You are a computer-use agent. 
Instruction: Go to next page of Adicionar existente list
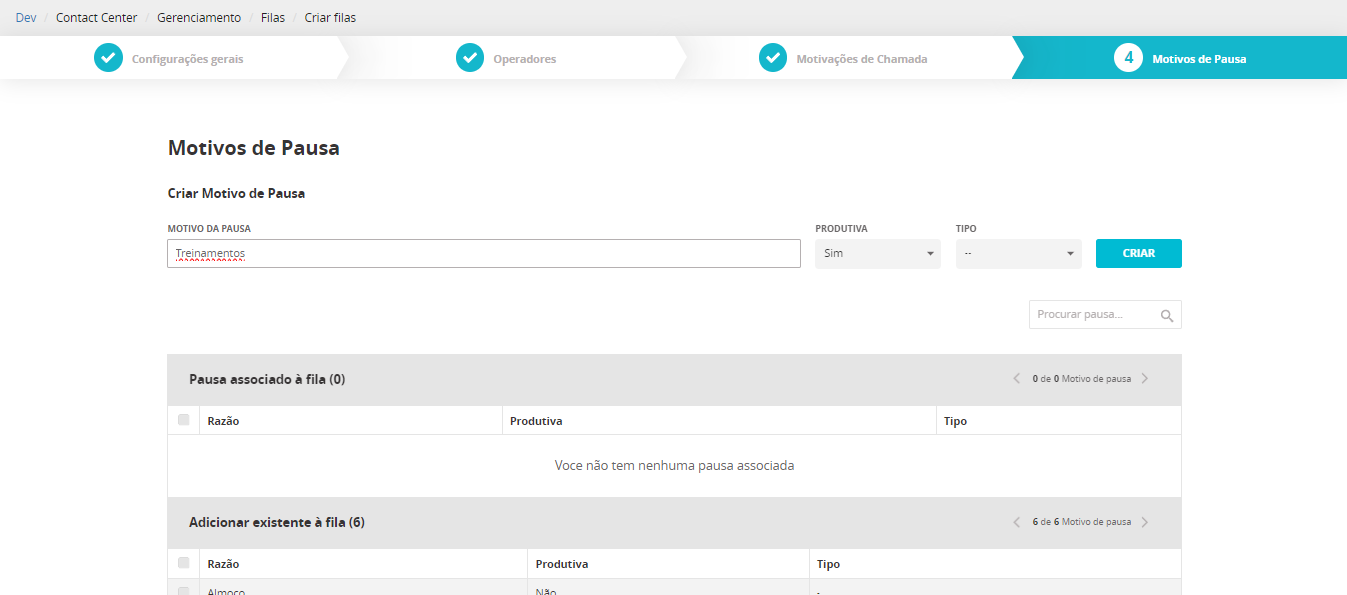(x=1145, y=522)
